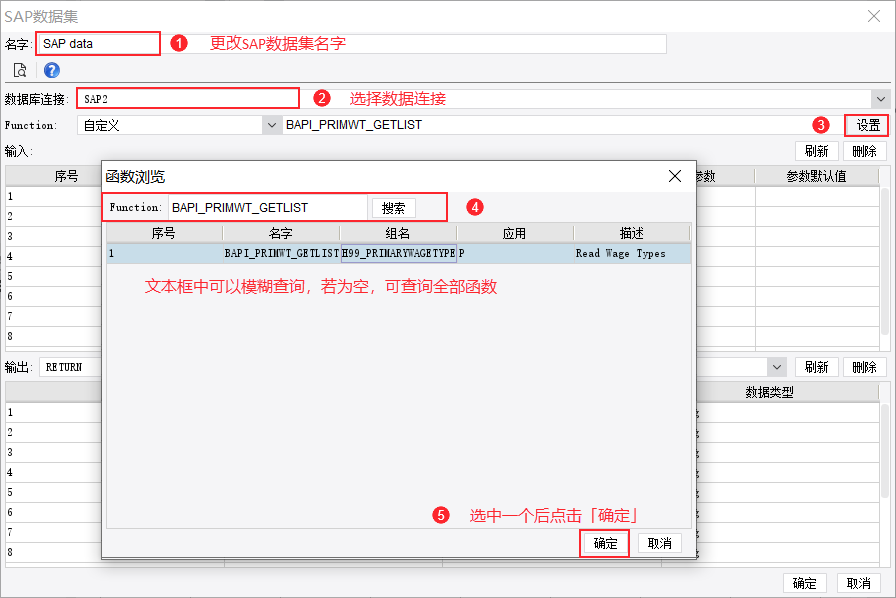The height and width of the screenshot is (598, 896).
Task: Expand the 数据库连接 dropdown arrow
Action: coord(881,99)
